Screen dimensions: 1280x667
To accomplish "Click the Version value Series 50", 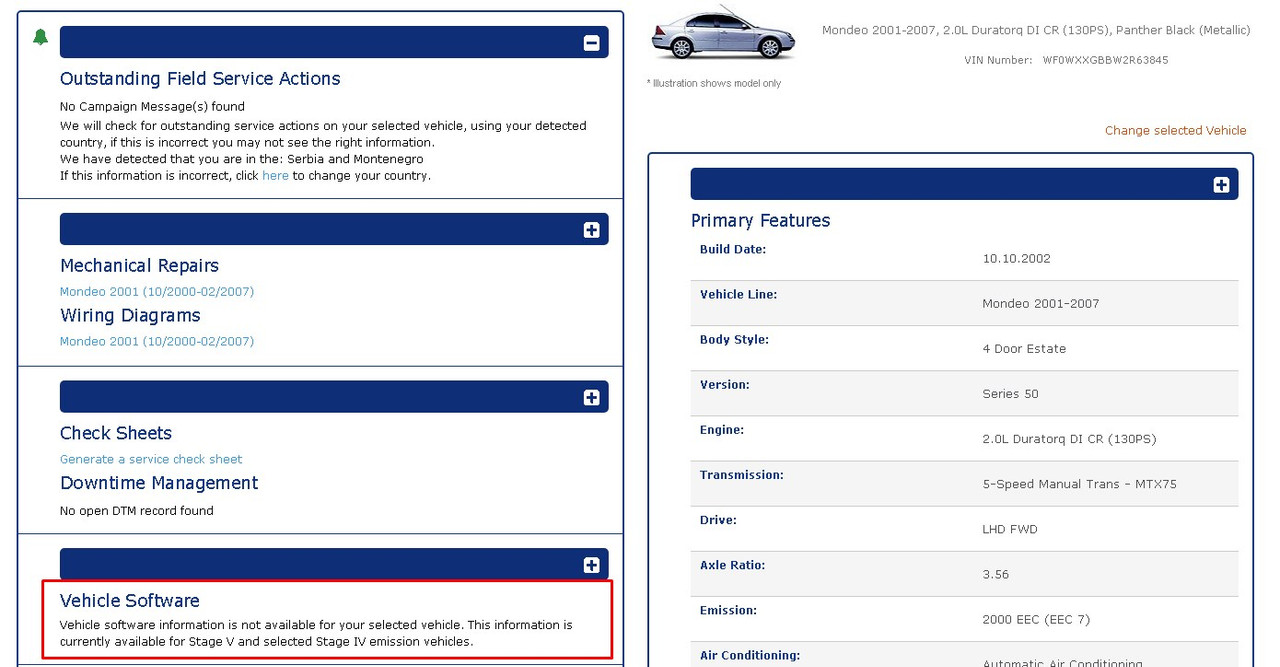I will [1010, 394].
